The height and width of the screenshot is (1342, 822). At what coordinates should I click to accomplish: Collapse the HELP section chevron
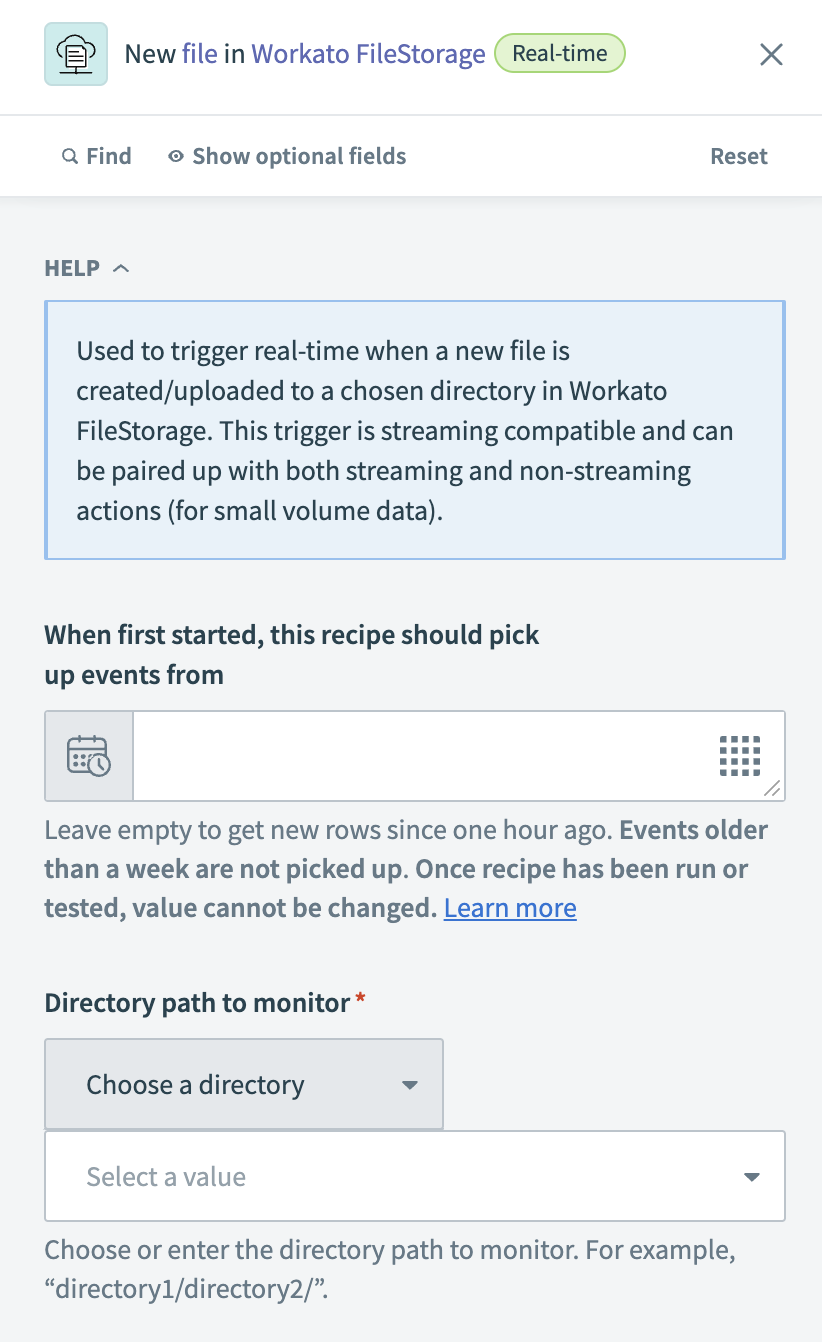pyautogui.click(x=122, y=267)
